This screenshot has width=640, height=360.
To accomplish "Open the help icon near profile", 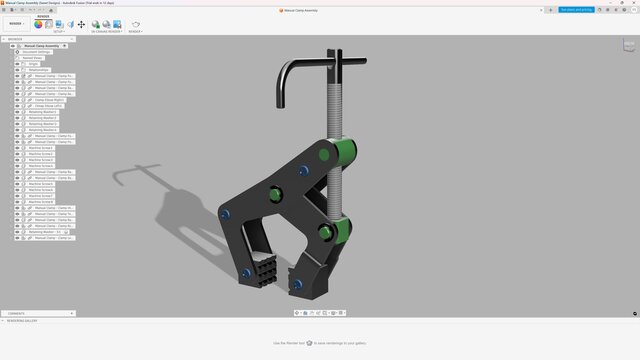I will point(624,10).
